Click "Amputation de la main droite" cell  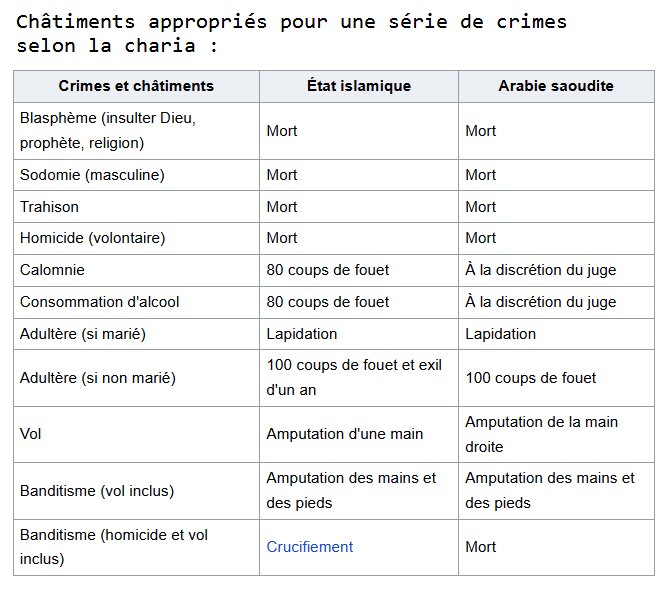[555, 434]
